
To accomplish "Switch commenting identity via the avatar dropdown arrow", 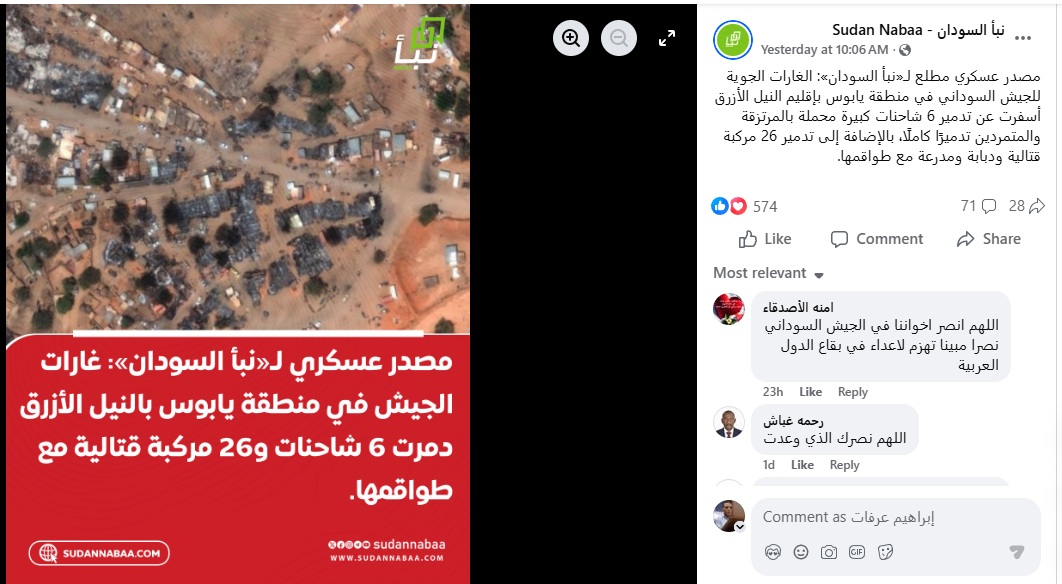I will (740, 527).
